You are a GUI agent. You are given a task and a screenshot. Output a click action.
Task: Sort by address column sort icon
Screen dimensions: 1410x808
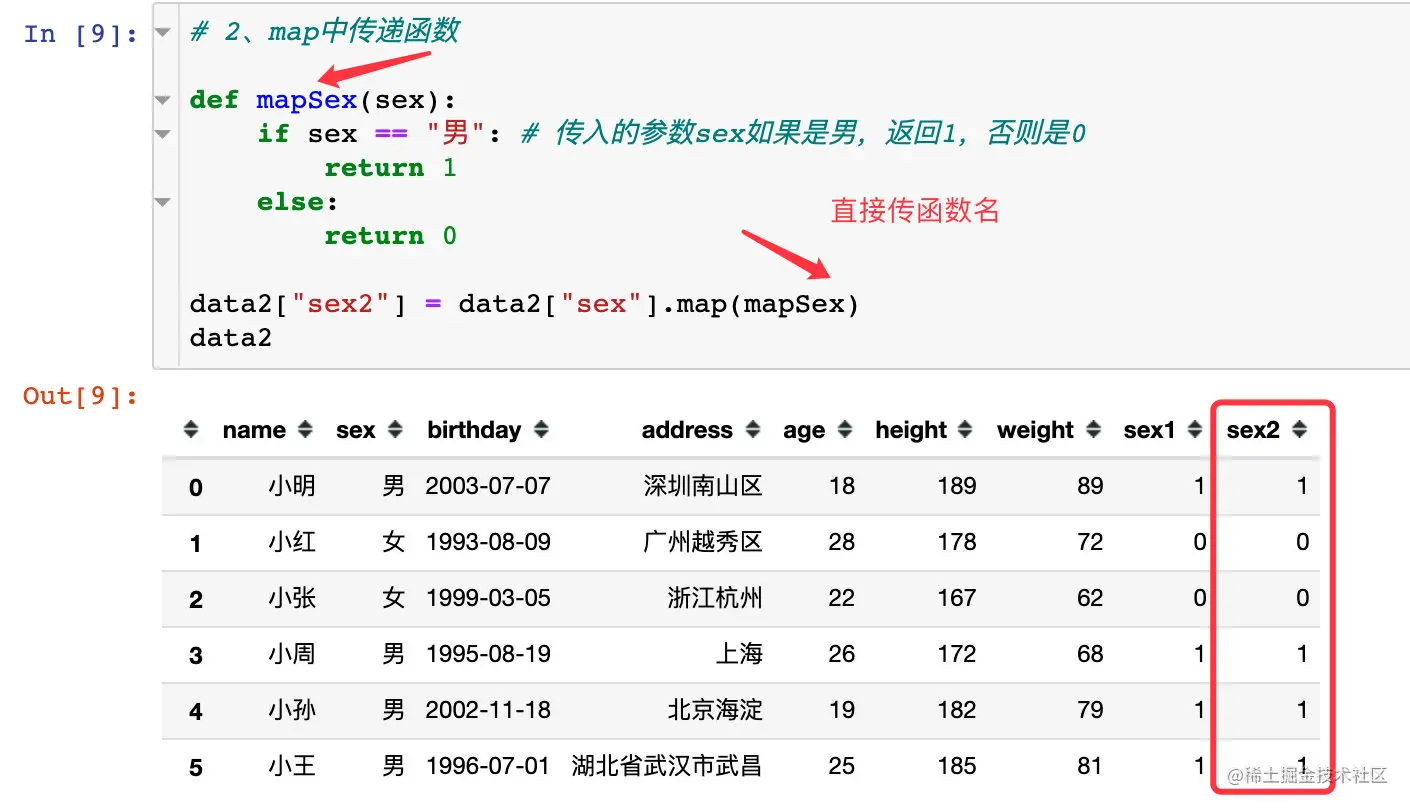[x=753, y=430]
